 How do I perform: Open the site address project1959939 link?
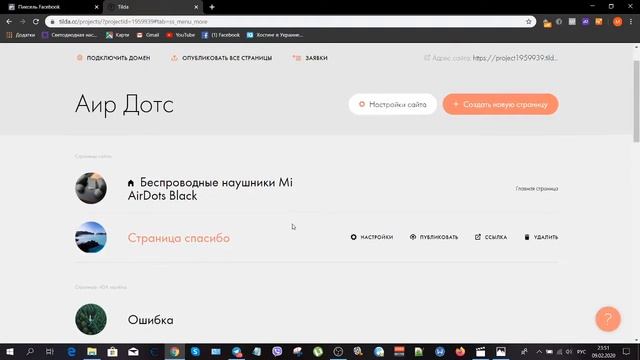pos(515,58)
